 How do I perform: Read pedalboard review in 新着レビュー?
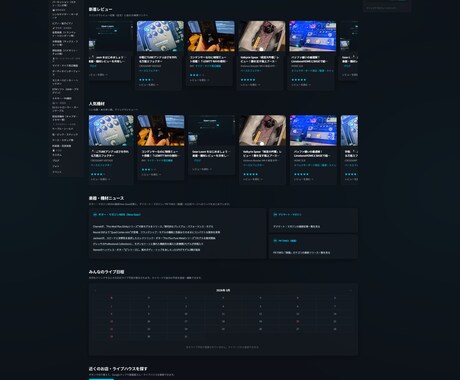pos(301,85)
